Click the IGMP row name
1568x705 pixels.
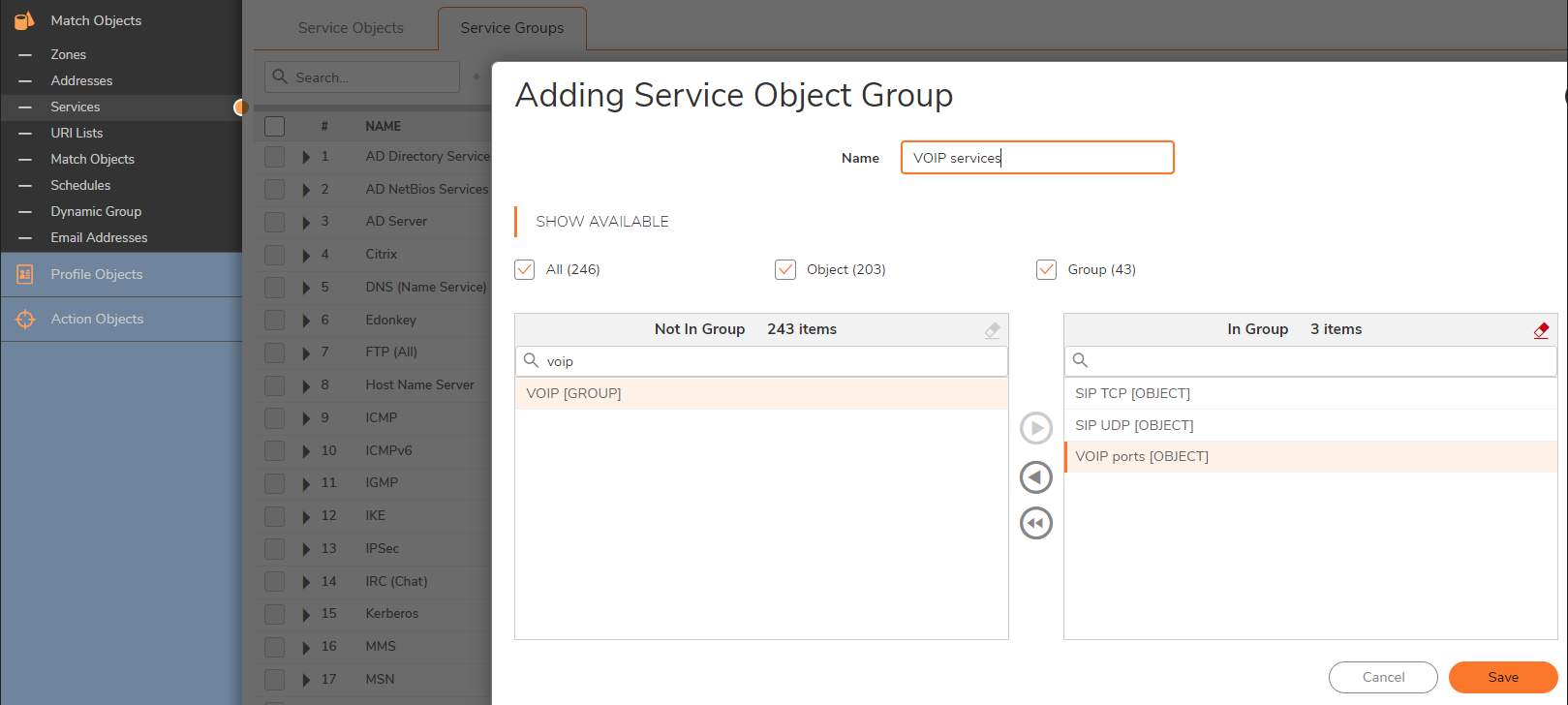click(x=382, y=482)
